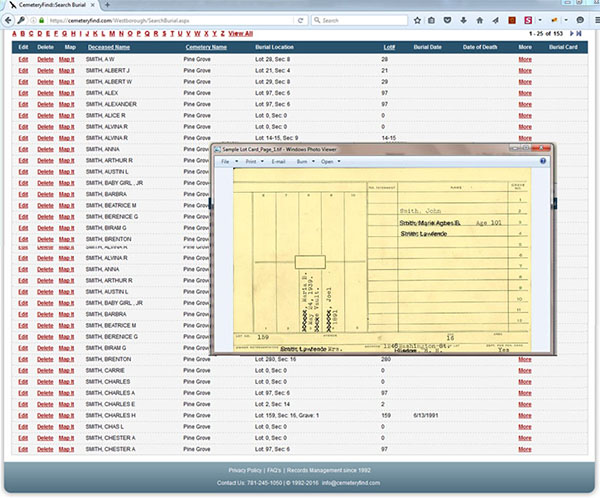
Task: Edit the SMITH, CARRIE record
Action: click(x=23, y=371)
